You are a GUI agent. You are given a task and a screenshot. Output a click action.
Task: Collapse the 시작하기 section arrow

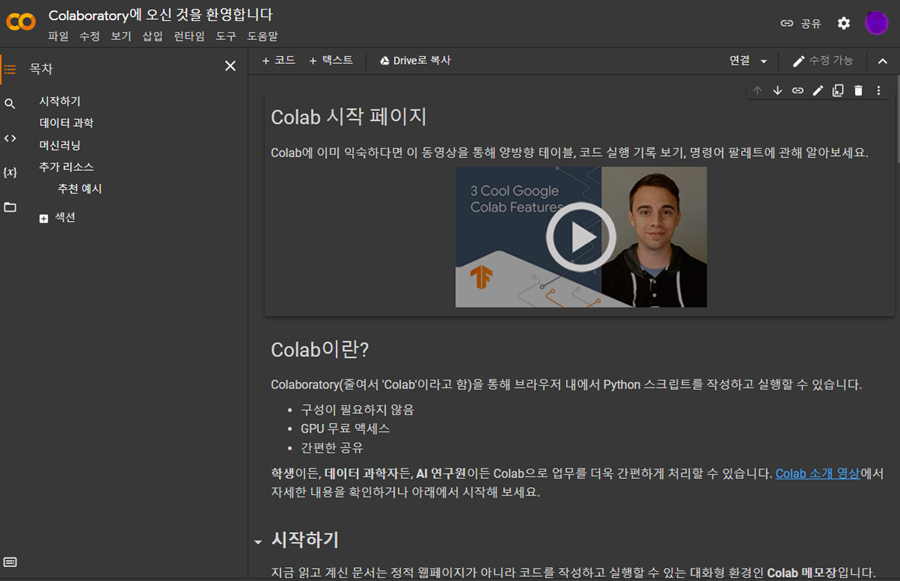point(258,541)
